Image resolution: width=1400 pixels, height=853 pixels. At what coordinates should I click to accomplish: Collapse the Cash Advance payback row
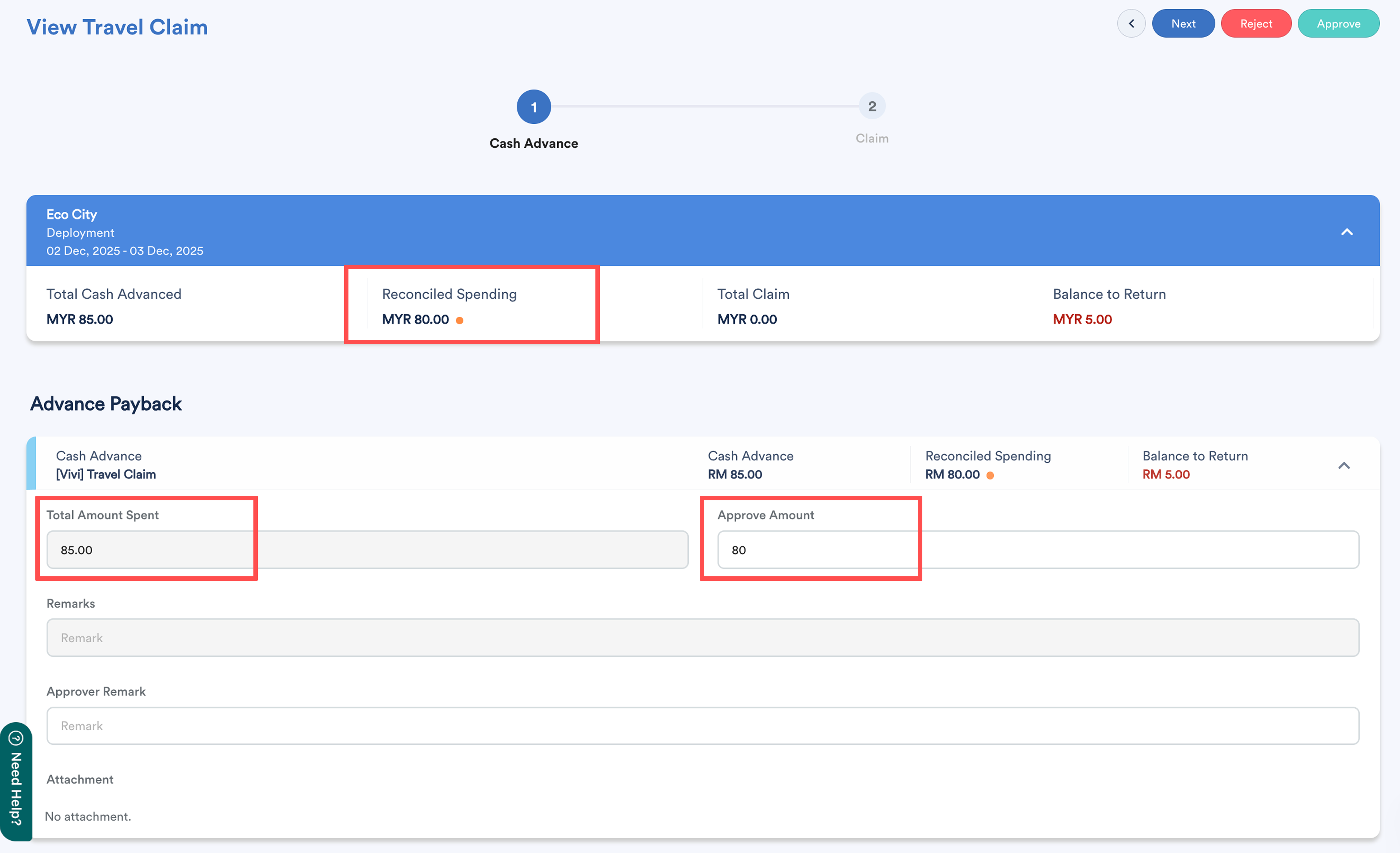tap(1344, 465)
